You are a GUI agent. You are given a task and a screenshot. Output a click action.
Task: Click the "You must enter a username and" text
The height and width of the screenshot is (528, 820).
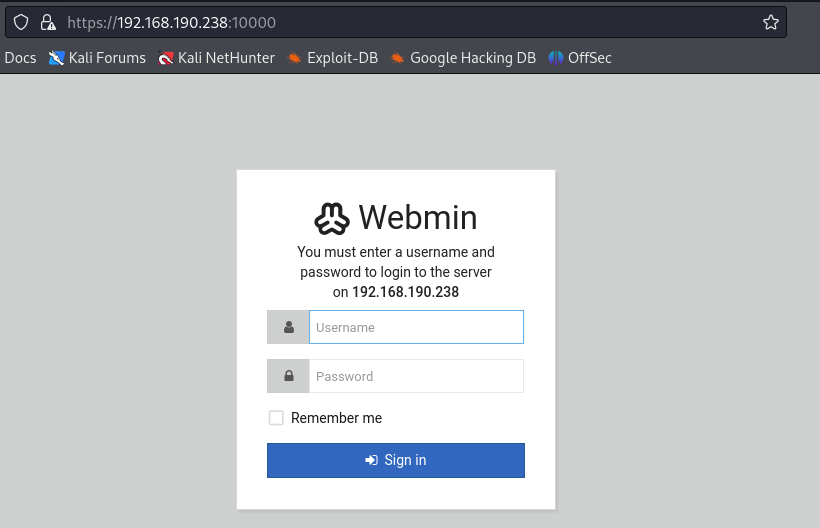(x=396, y=252)
